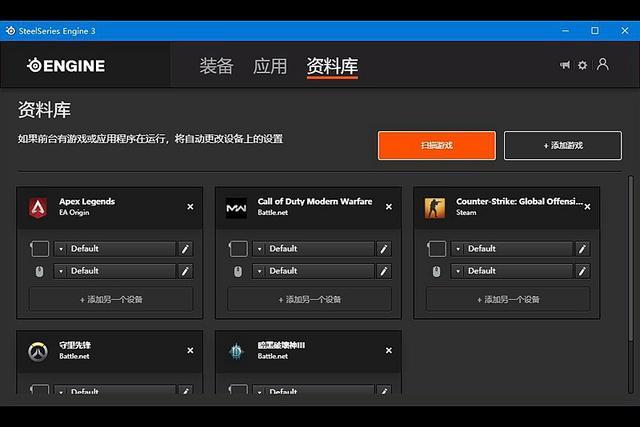This screenshot has height=427, width=640.
Task: Add another device to Apex Legends
Action: (x=111, y=299)
